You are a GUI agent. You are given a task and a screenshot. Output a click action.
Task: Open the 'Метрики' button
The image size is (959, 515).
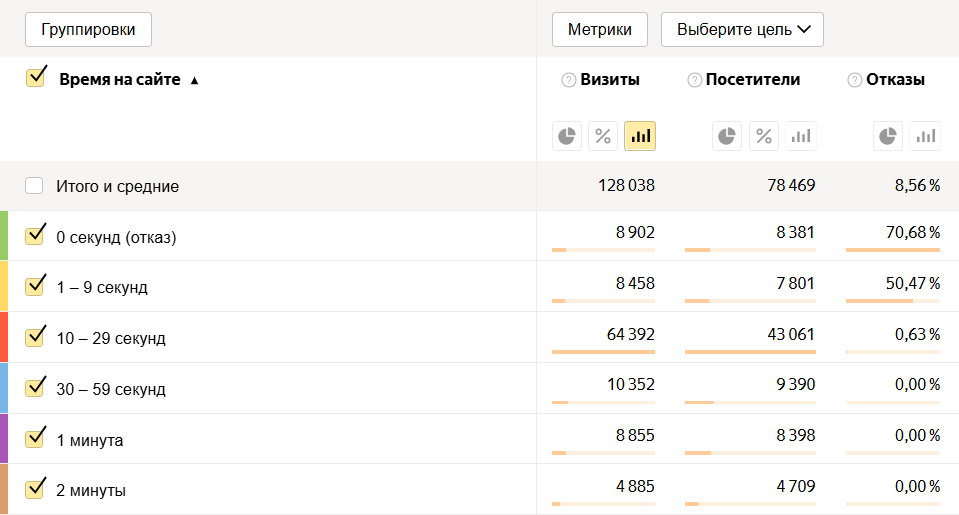[x=600, y=29]
